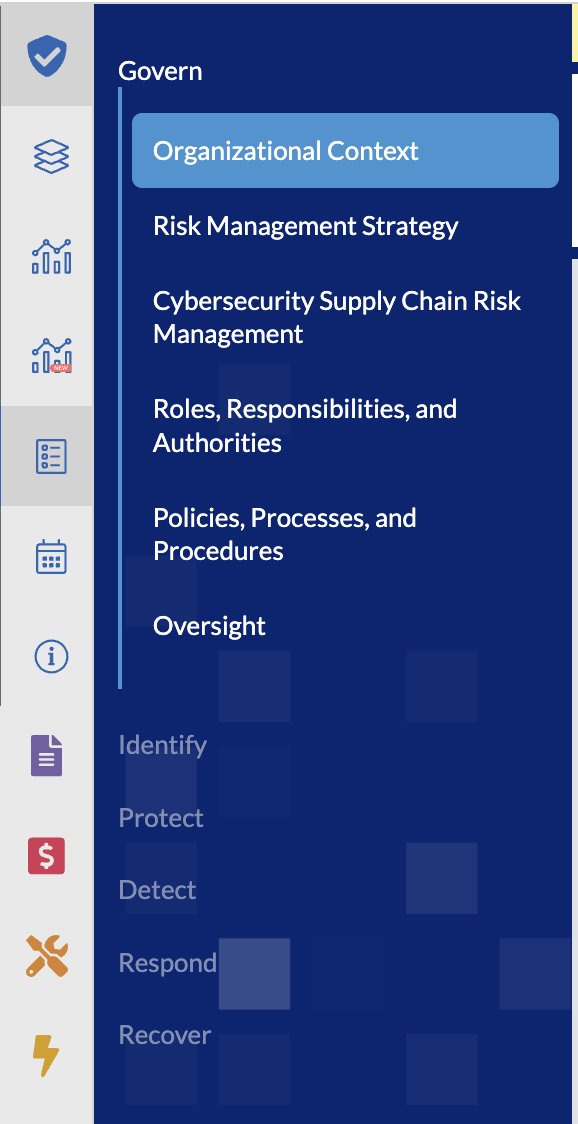Open the stacked layers icon

point(52,156)
